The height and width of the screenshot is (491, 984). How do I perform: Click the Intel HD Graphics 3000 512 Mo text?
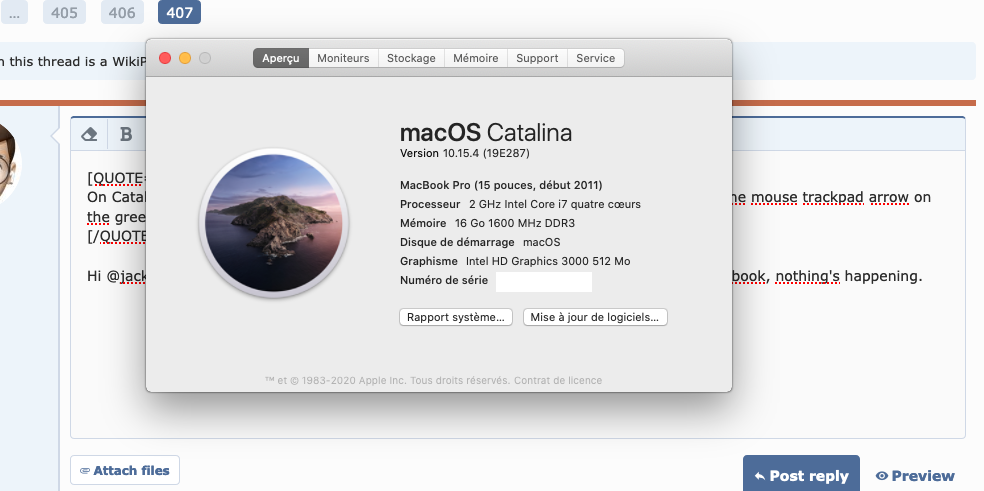(548, 261)
